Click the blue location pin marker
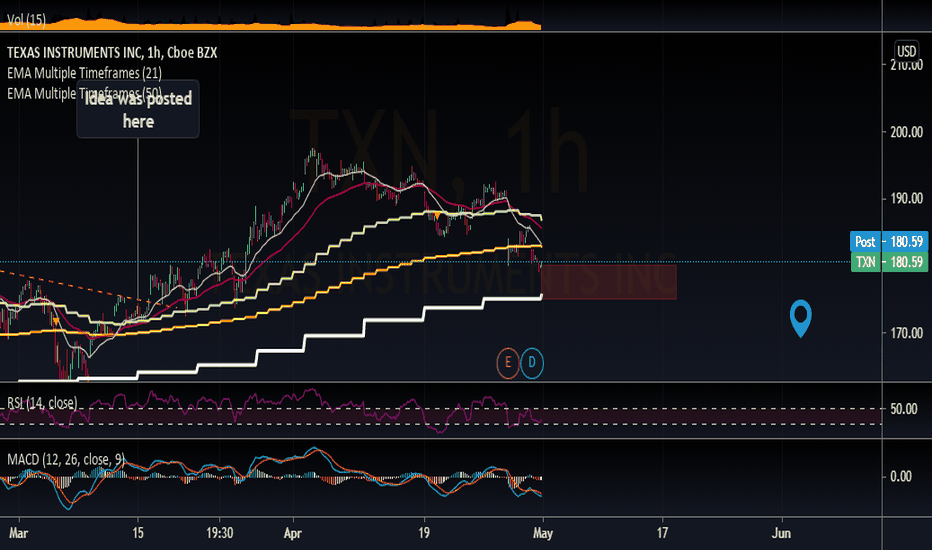This screenshot has height=550, width=932. (x=801, y=318)
